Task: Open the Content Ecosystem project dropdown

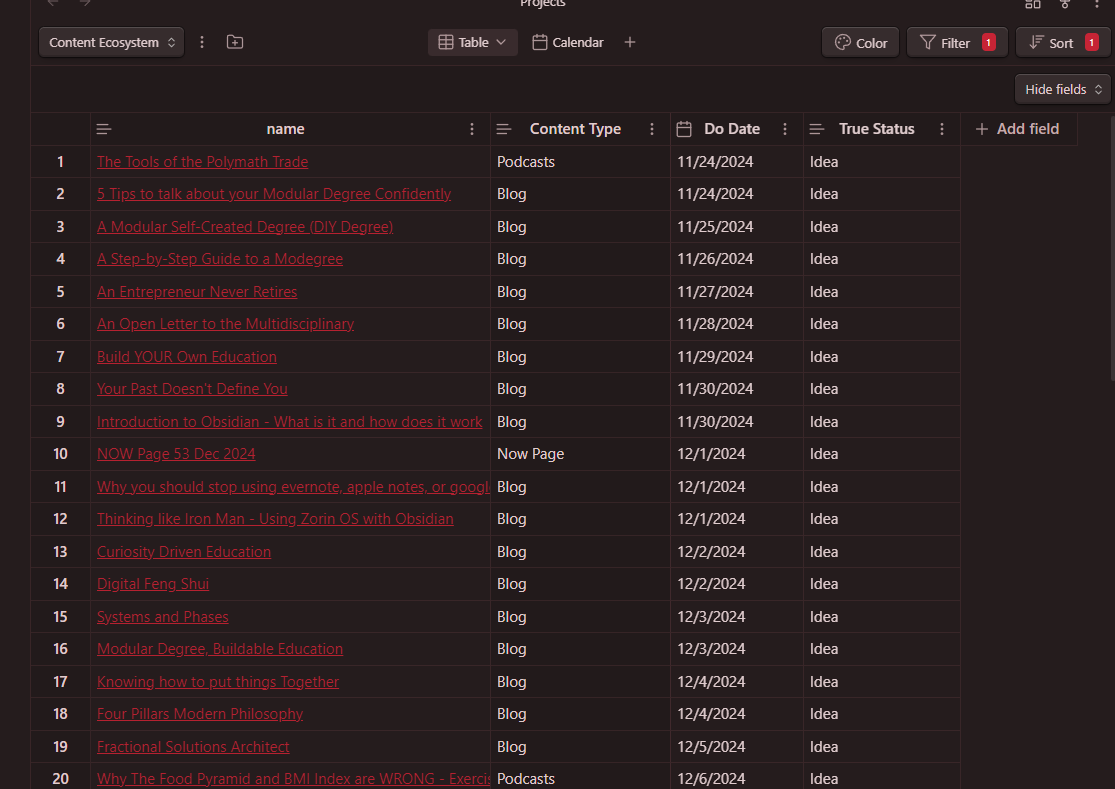Action: 111,43
